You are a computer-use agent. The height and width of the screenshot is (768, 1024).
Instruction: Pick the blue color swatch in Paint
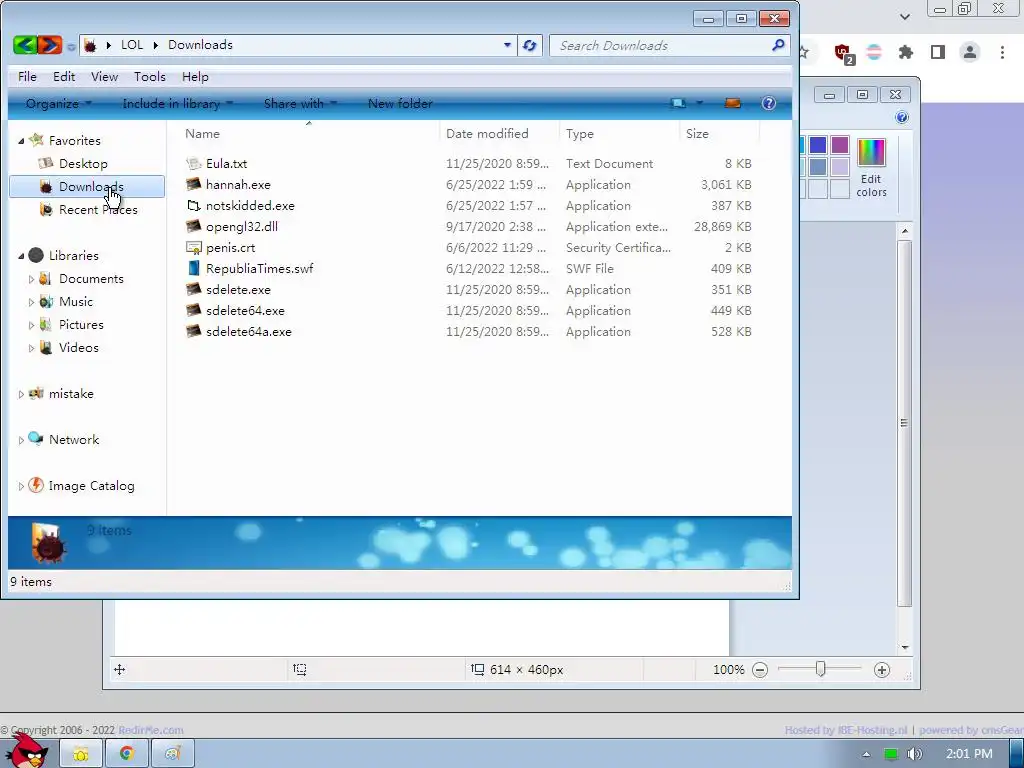click(818, 145)
